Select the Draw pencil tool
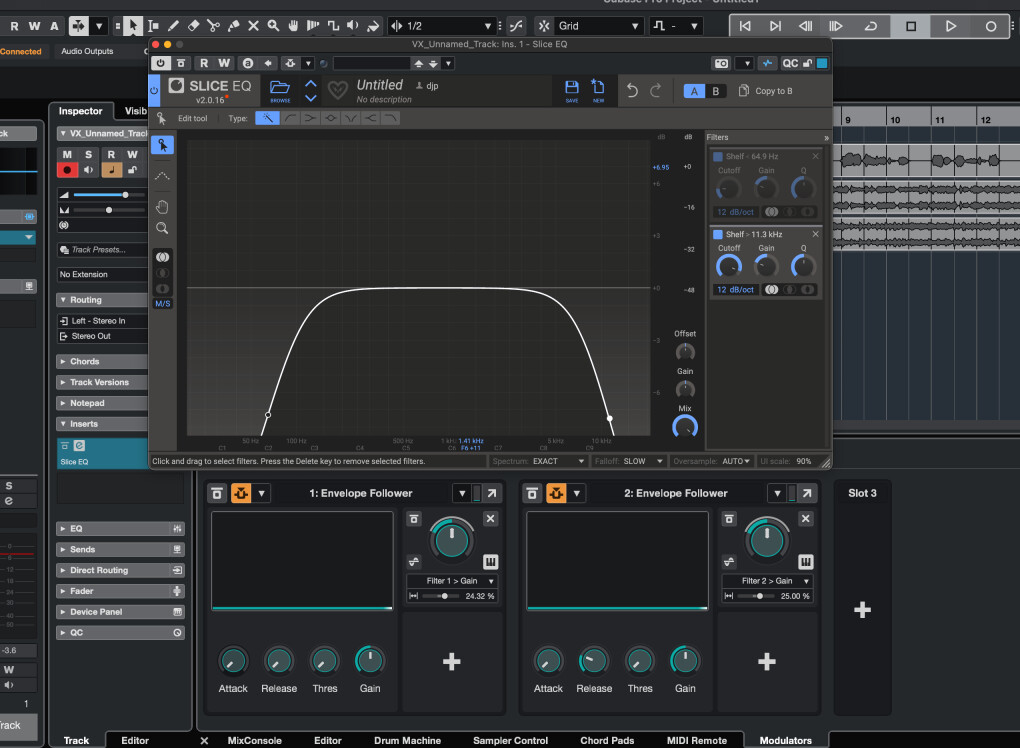 pyautogui.click(x=173, y=26)
